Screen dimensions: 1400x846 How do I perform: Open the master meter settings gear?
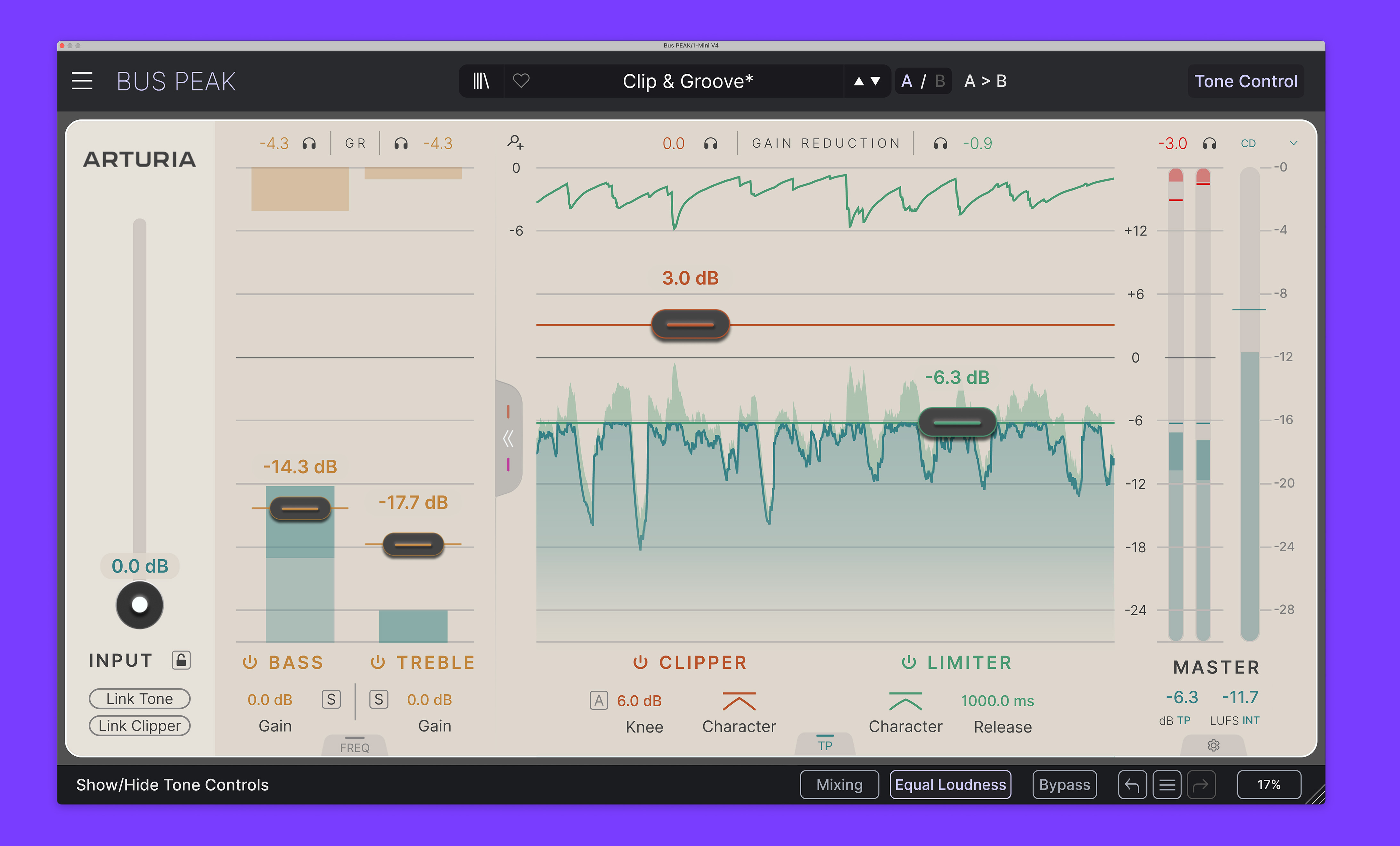click(x=1213, y=745)
